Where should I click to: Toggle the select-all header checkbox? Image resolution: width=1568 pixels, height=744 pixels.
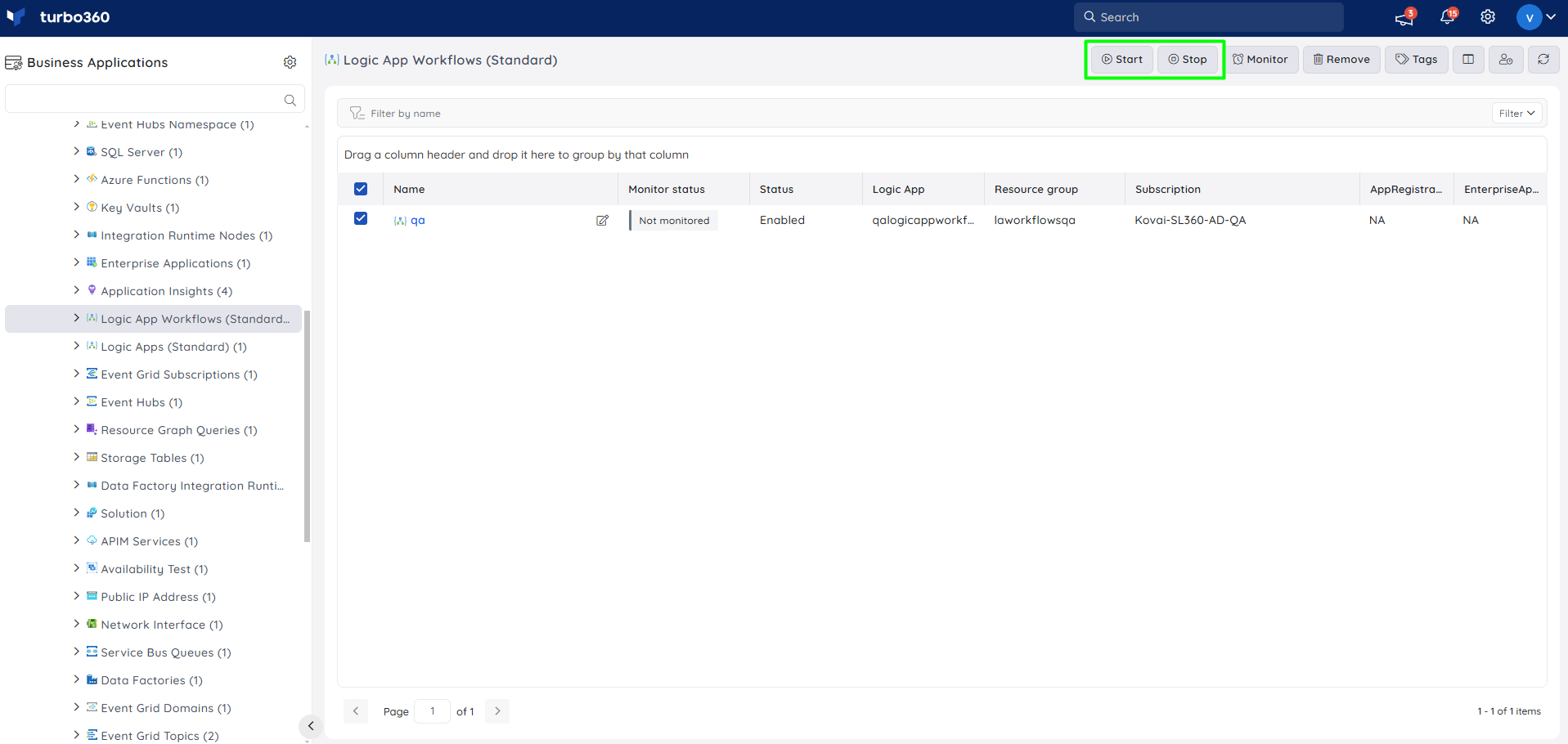[x=361, y=189]
